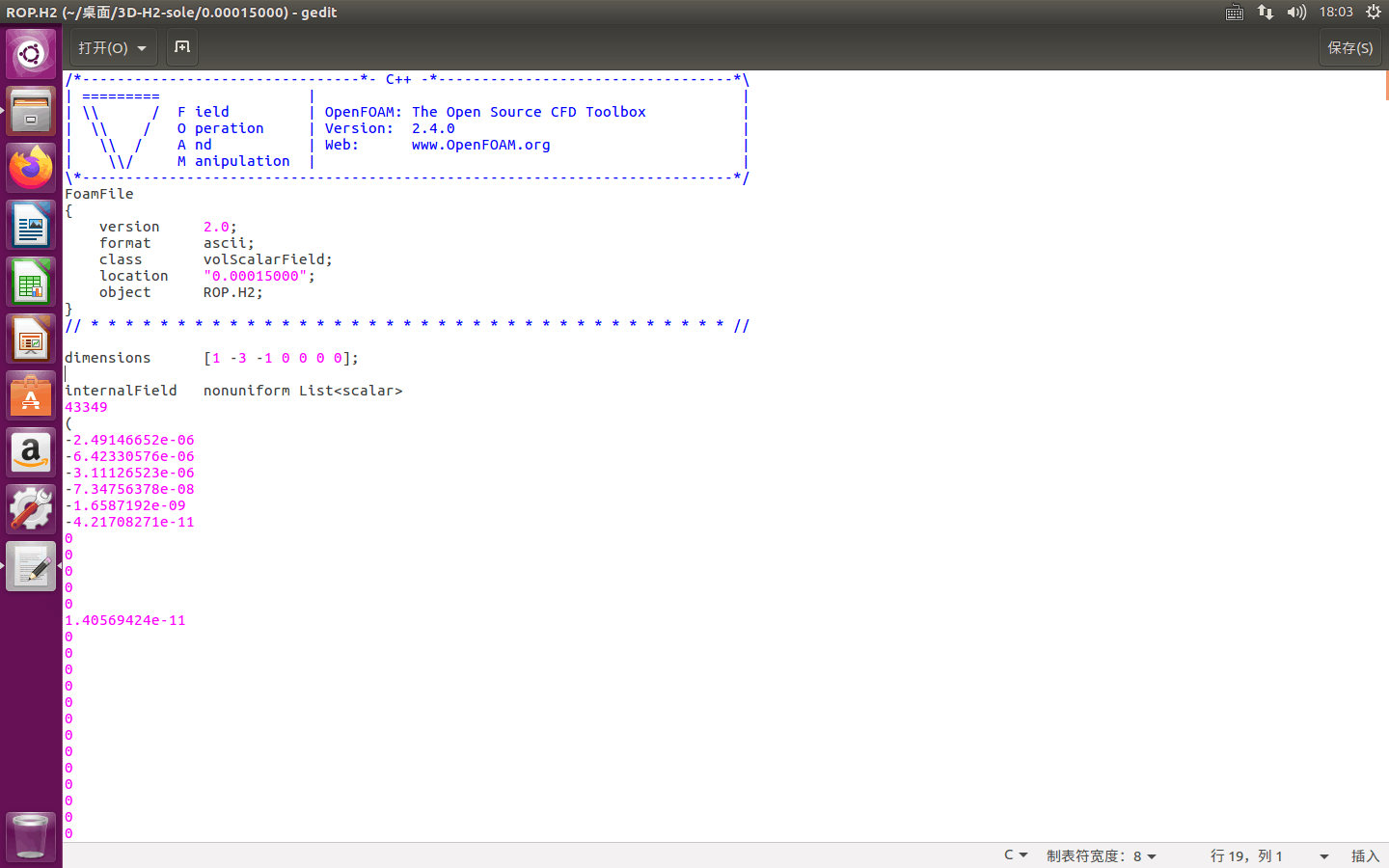The width and height of the screenshot is (1389, 868).
Task: Click the 保存(S) save button
Action: (x=1349, y=48)
